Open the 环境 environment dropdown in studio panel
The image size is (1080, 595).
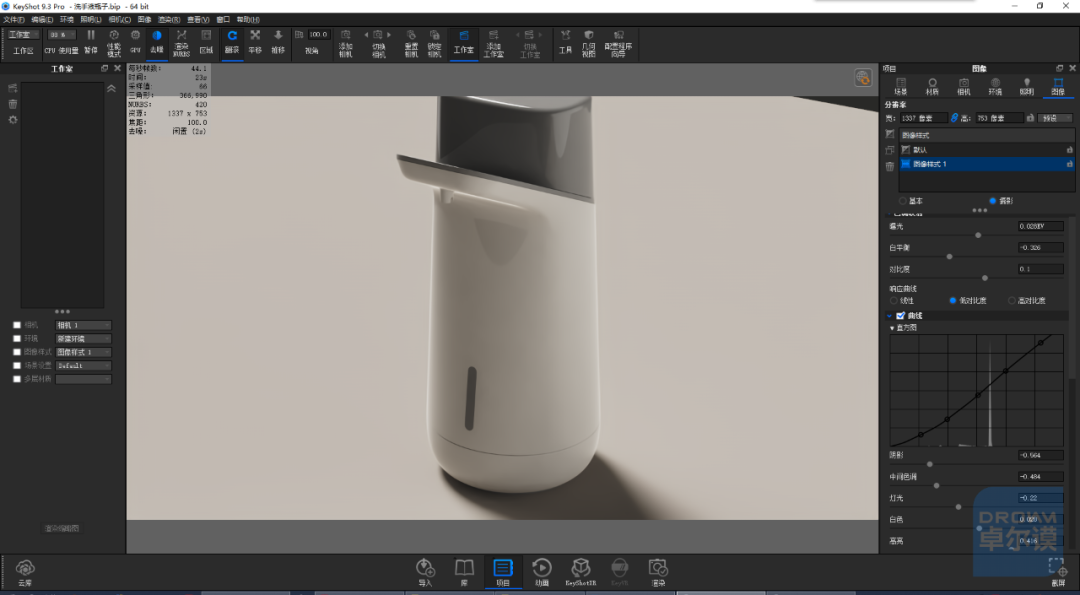(83, 339)
